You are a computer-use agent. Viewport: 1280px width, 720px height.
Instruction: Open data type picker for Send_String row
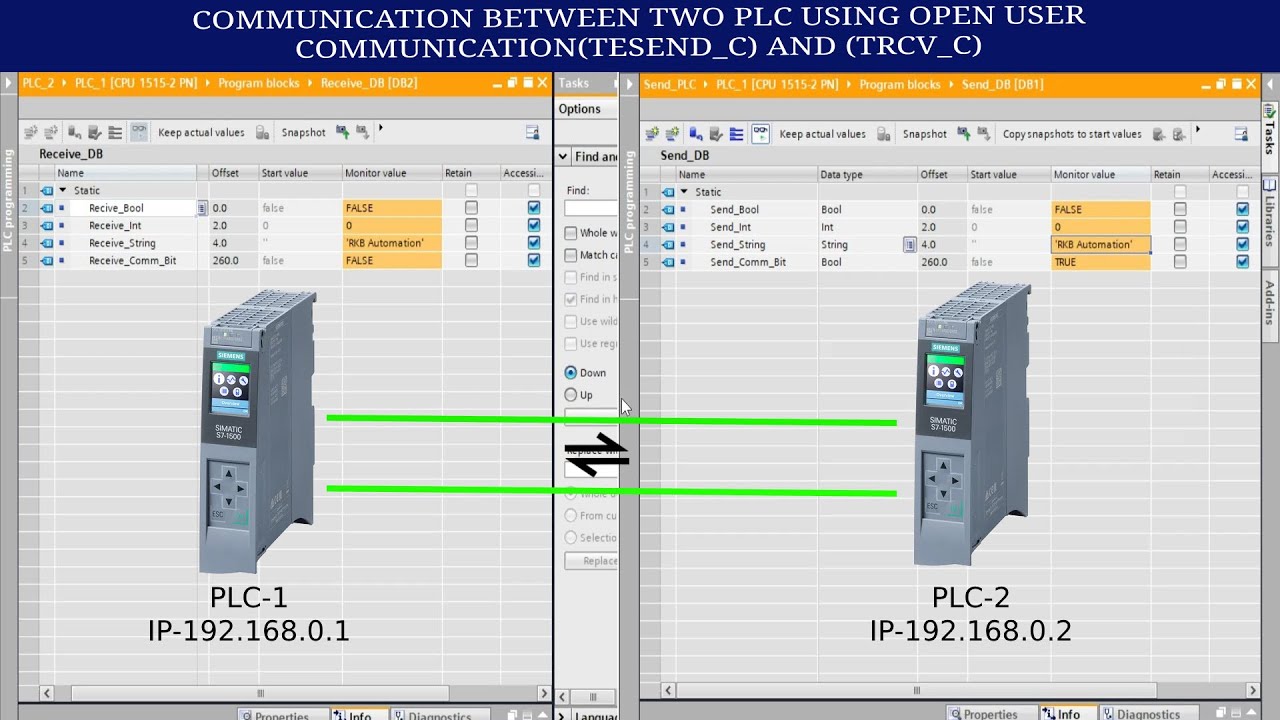pyautogui.click(x=910, y=244)
